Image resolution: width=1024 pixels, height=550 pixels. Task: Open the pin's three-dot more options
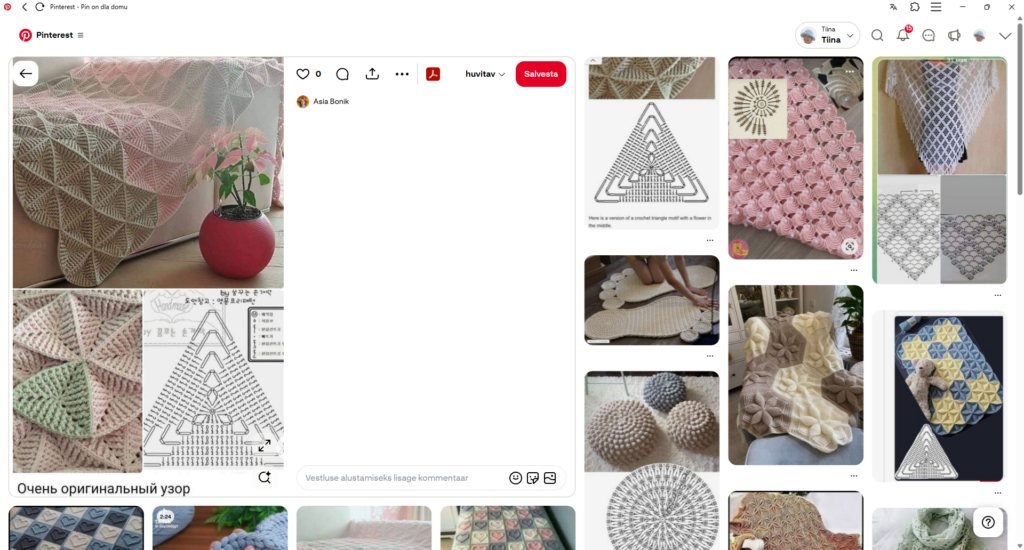pyautogui.click(x=402, y=74)
